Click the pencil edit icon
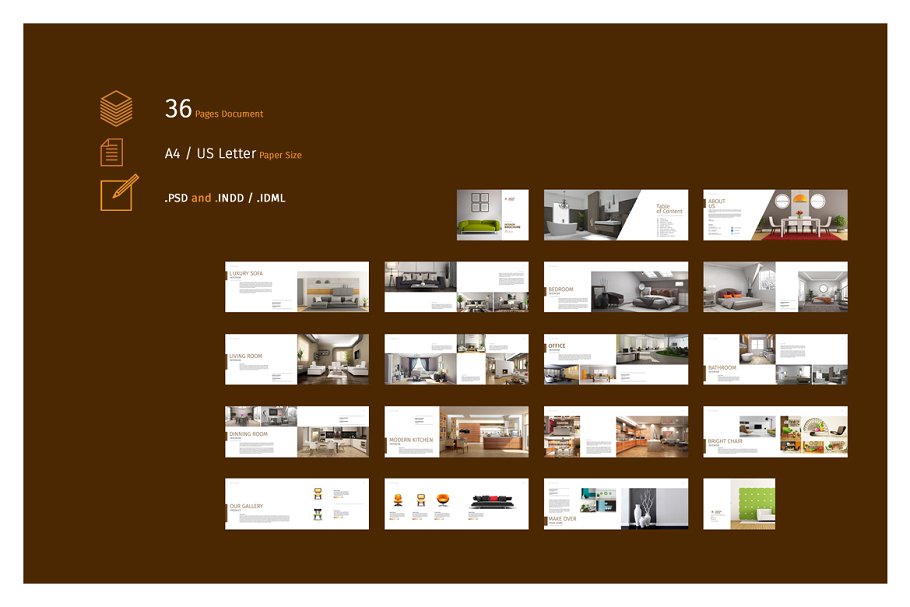 [118, 192]
